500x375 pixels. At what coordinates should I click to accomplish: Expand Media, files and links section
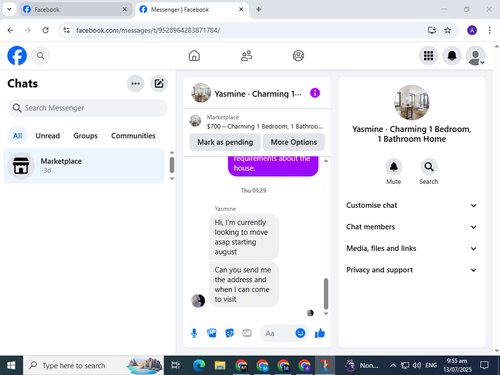click(x=411, y=248)
